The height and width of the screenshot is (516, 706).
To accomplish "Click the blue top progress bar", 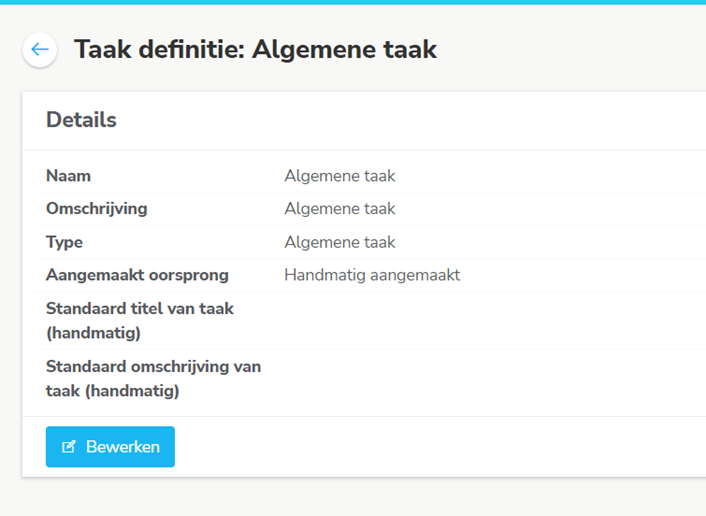I will click(x=353, y=2).
